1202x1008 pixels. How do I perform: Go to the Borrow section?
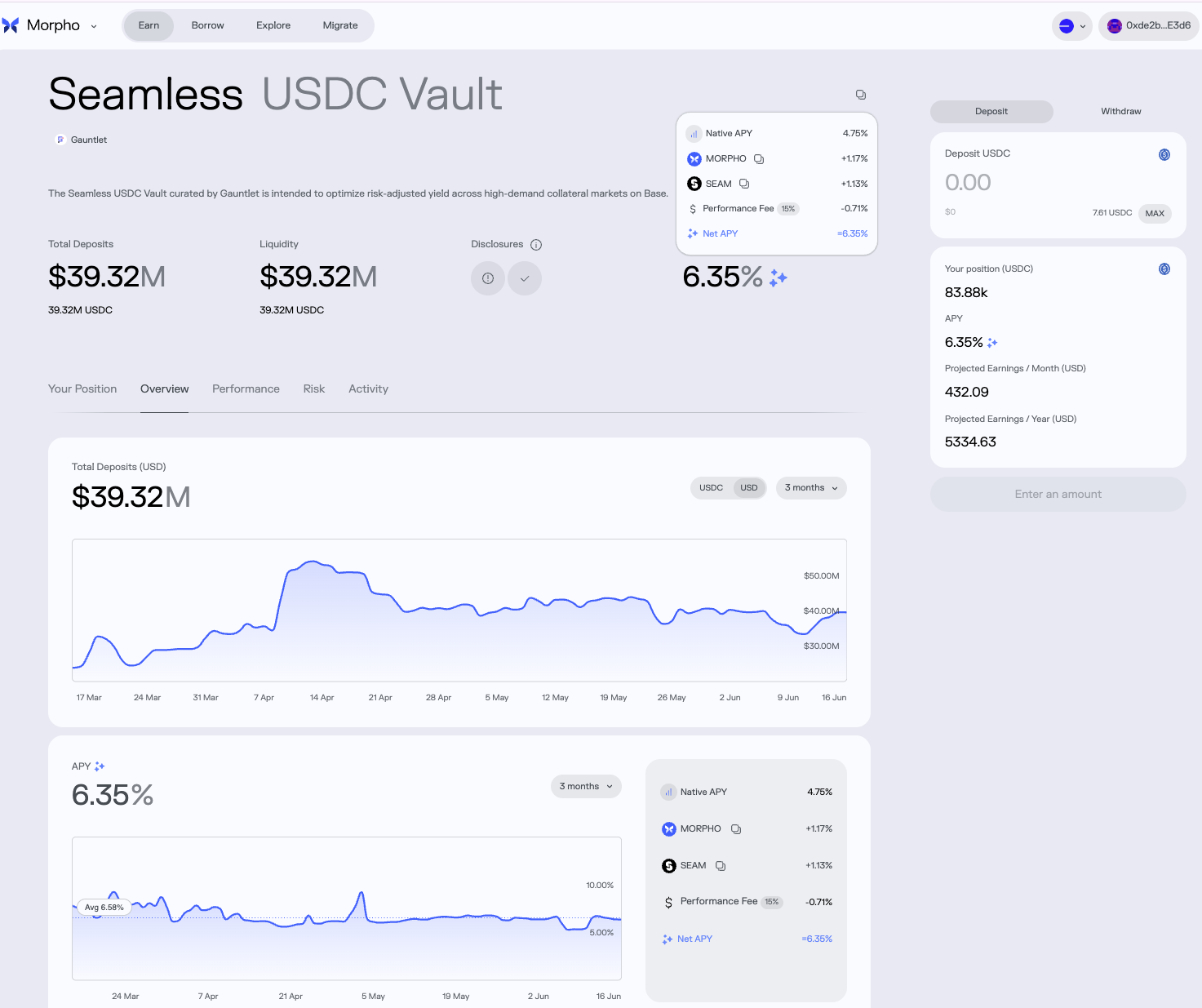pos(208,25)
